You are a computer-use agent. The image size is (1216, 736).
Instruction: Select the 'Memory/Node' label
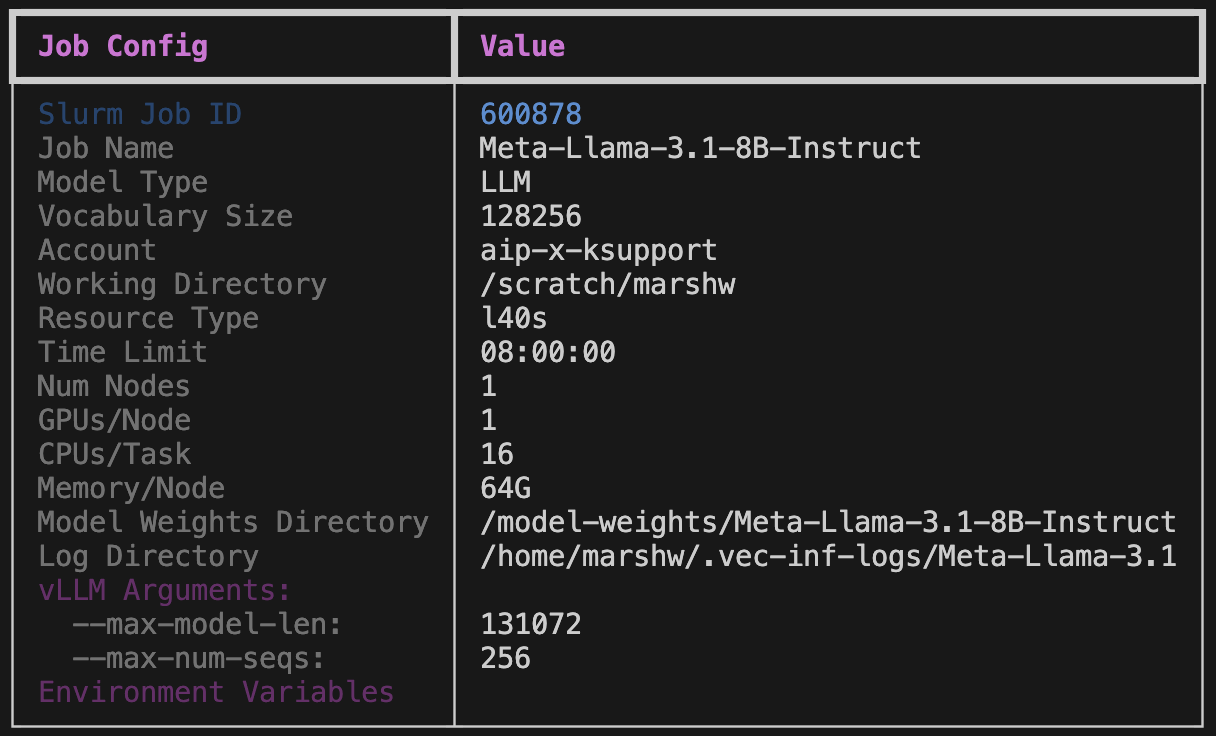(131, 488)
